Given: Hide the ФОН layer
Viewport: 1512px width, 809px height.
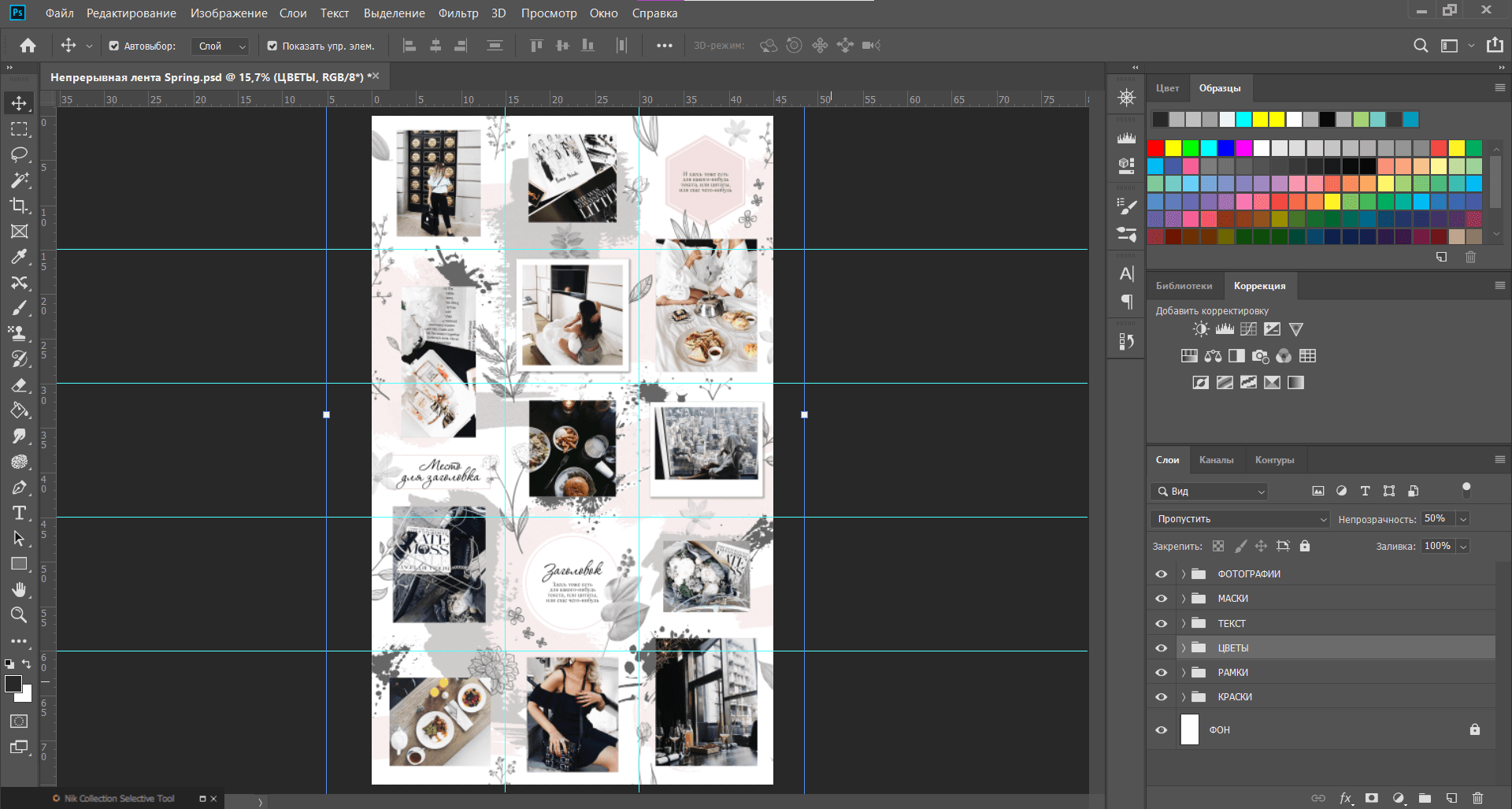Looking at the screenshot, I should pyautogui.click(x=1161, y=729).
